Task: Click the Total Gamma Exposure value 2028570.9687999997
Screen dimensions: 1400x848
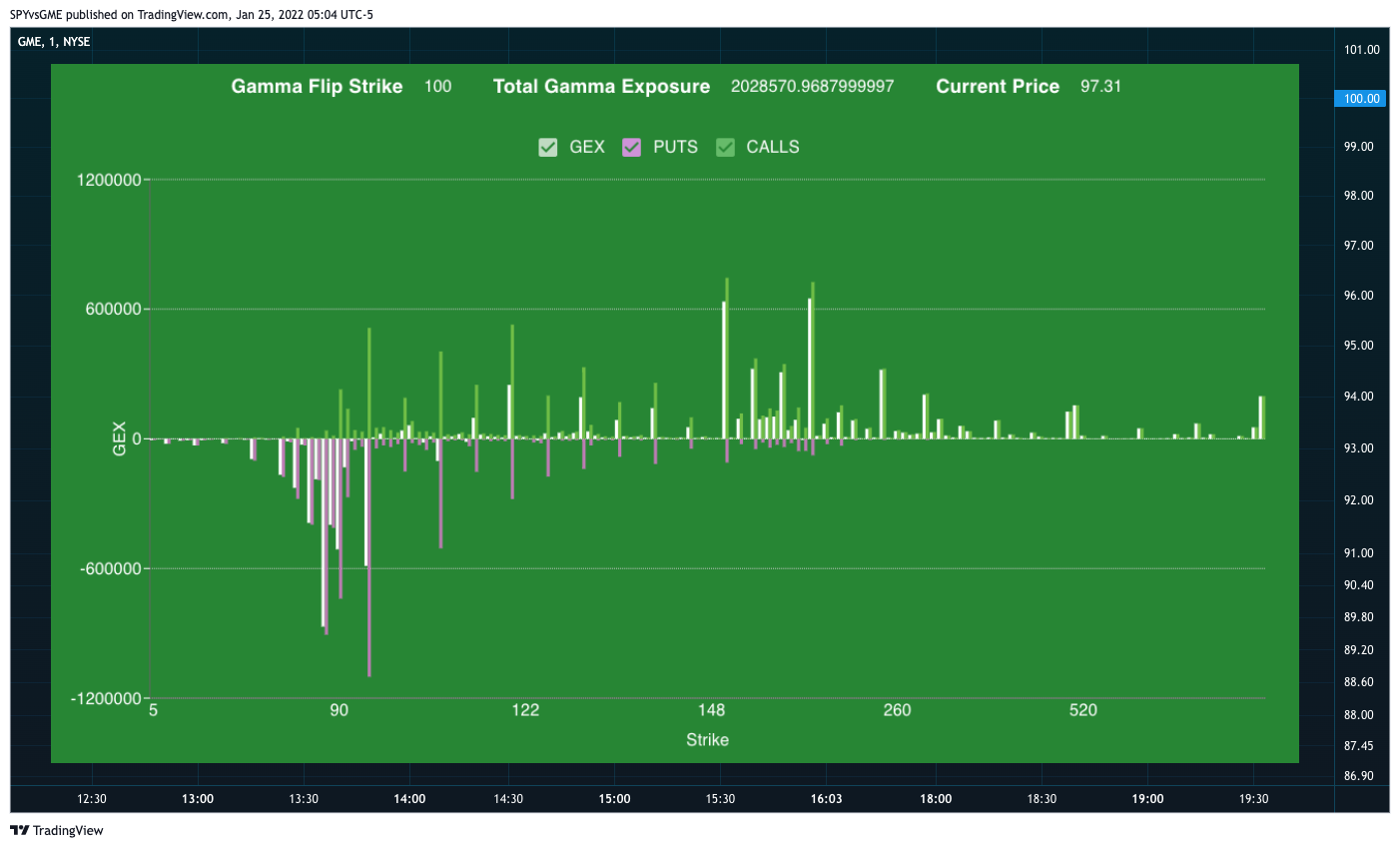Action: 813,86
